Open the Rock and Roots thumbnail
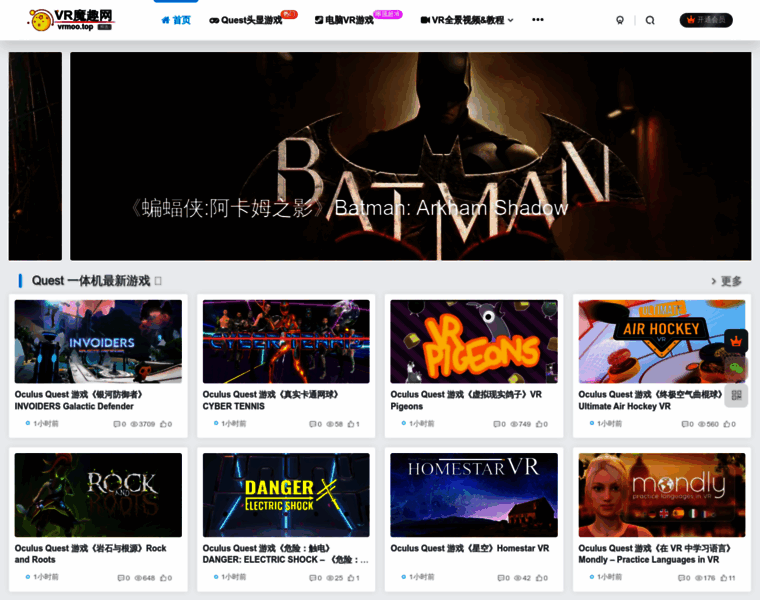The width and height of the screenshot is (760, 600). click(x=98, y=495)
